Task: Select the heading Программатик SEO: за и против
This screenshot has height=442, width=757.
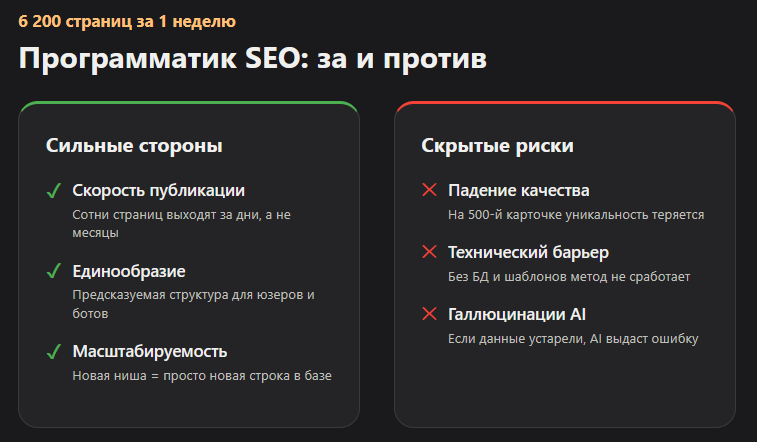Action: (252, 59)
